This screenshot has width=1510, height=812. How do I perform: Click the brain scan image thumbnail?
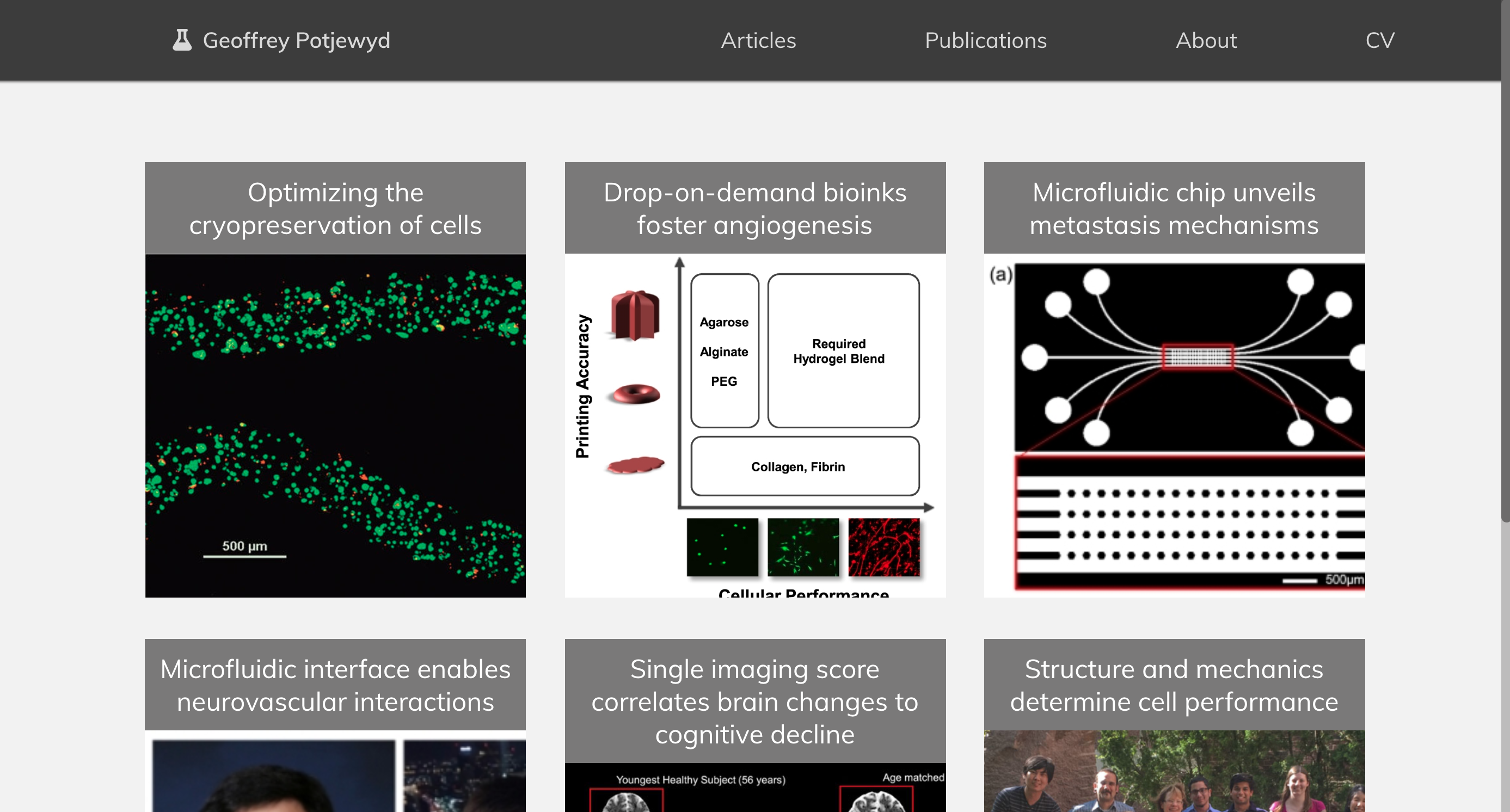(x=755, y=788)
